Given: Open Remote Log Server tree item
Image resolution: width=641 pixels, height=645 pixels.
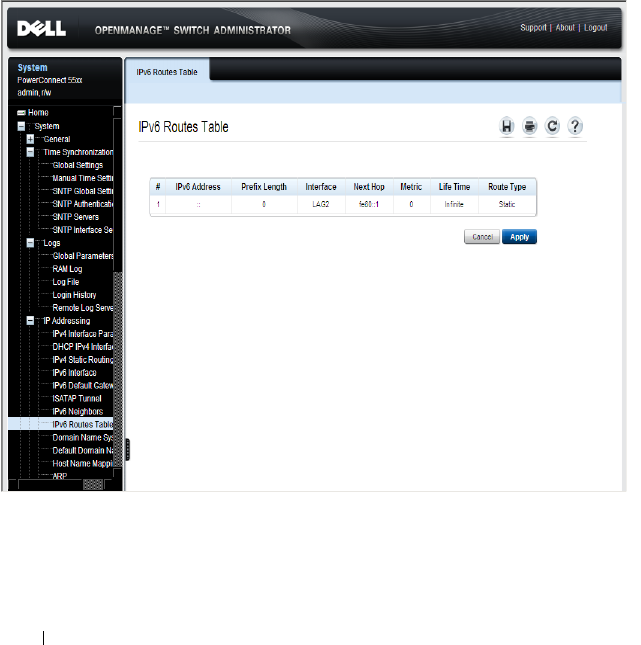Looking at the screenshot, I should 83,308.
